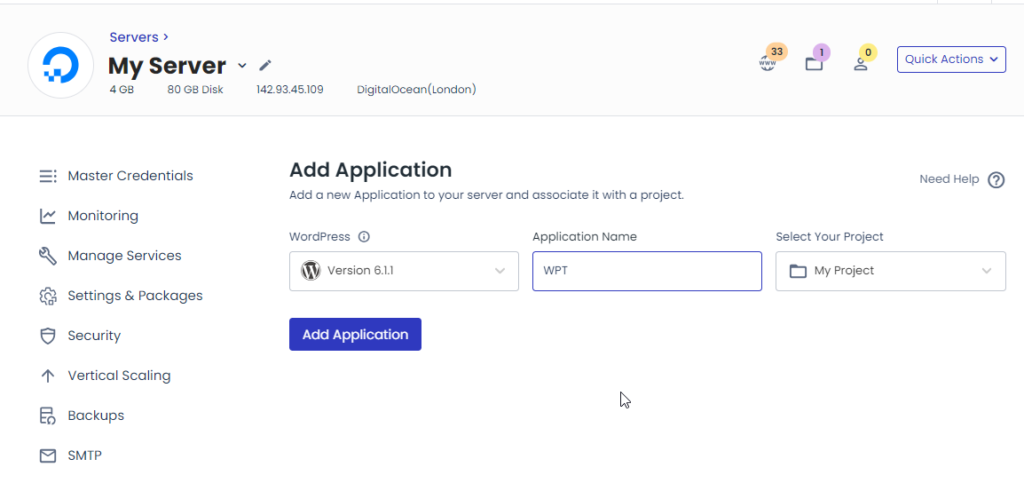
Task: Open the My Project selection dropdown
Action: (890, 271)
